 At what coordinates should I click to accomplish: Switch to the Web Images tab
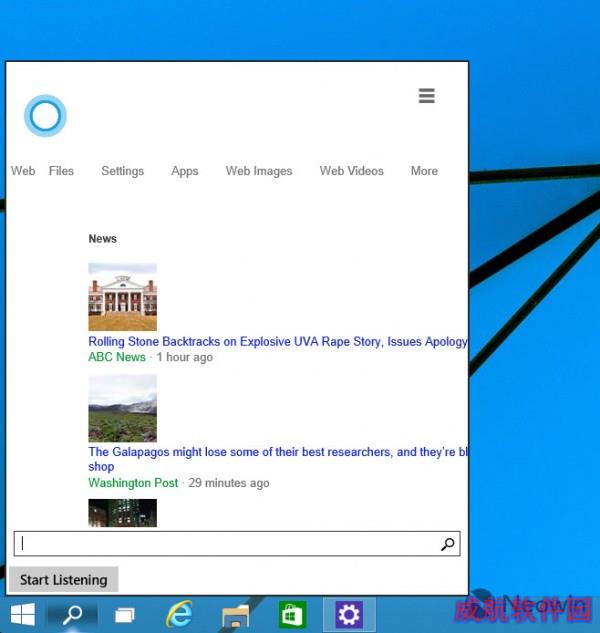pos(259,171)
